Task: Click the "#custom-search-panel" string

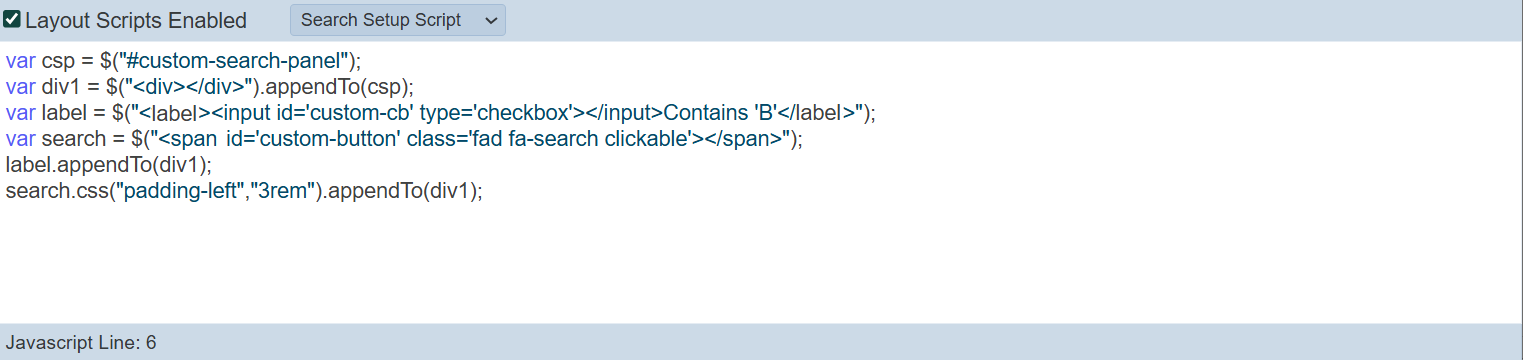Action: (232, 60)
